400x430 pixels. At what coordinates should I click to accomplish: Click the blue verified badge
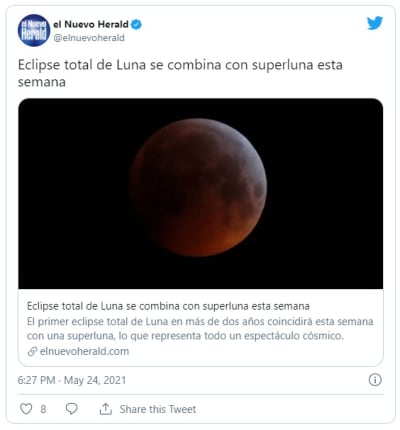[136, 24]
